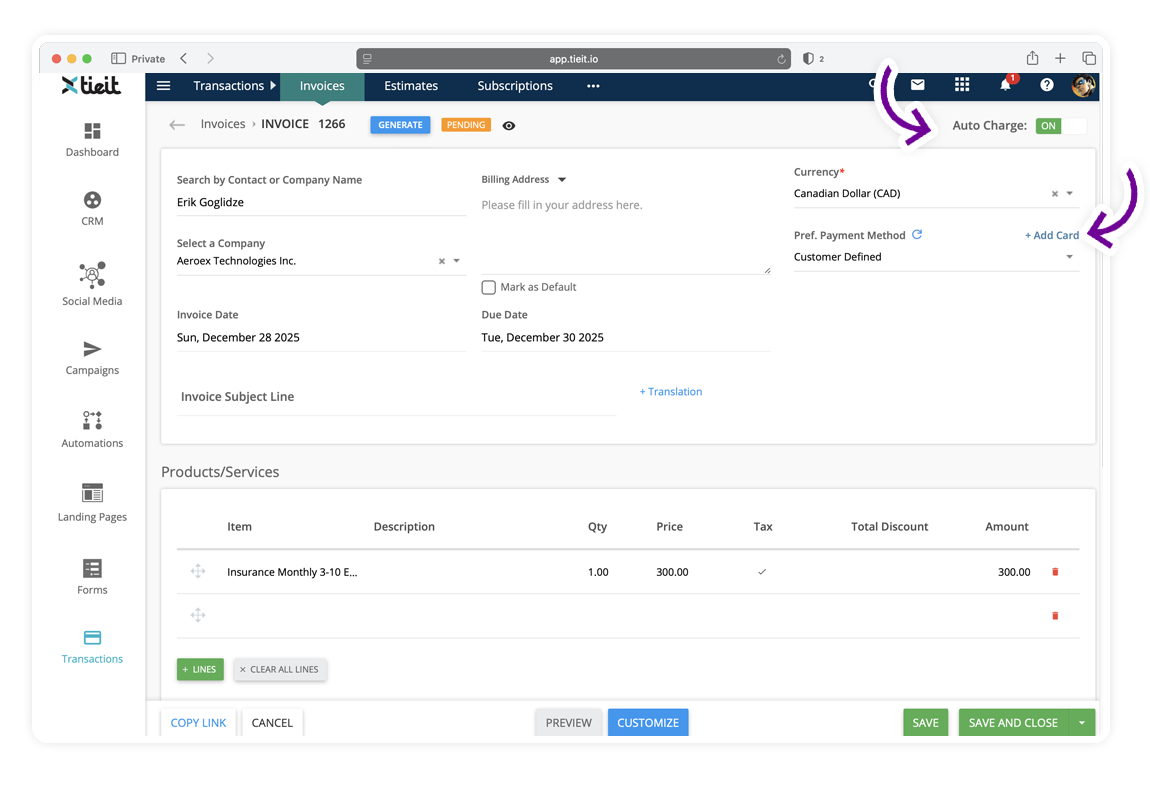Clear the selected Aeroex company
The width and height of the screenshot is (1150, 800).
(x=442, y=261)
